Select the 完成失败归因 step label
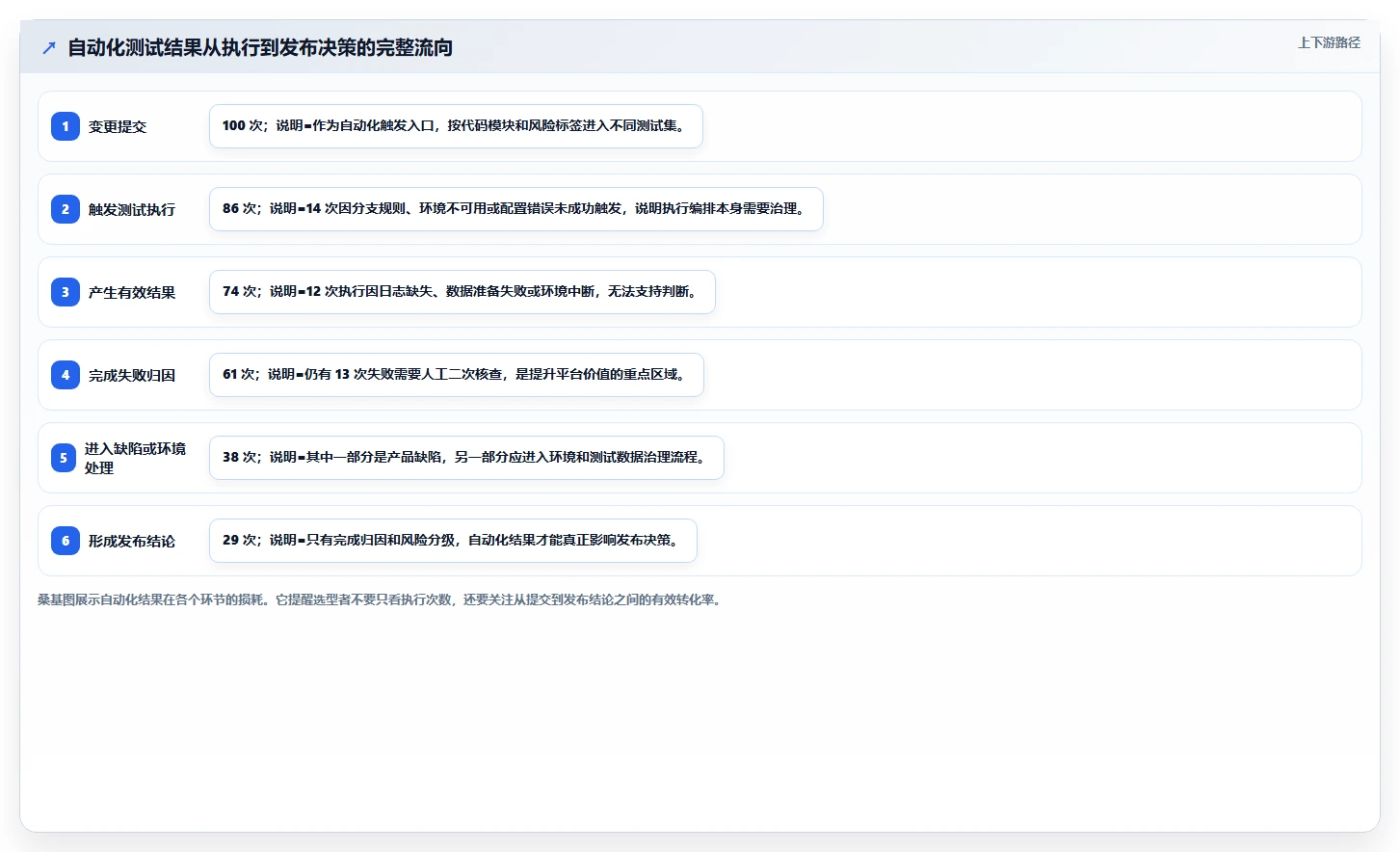1400x852 pixels. (x=132, y=375)
